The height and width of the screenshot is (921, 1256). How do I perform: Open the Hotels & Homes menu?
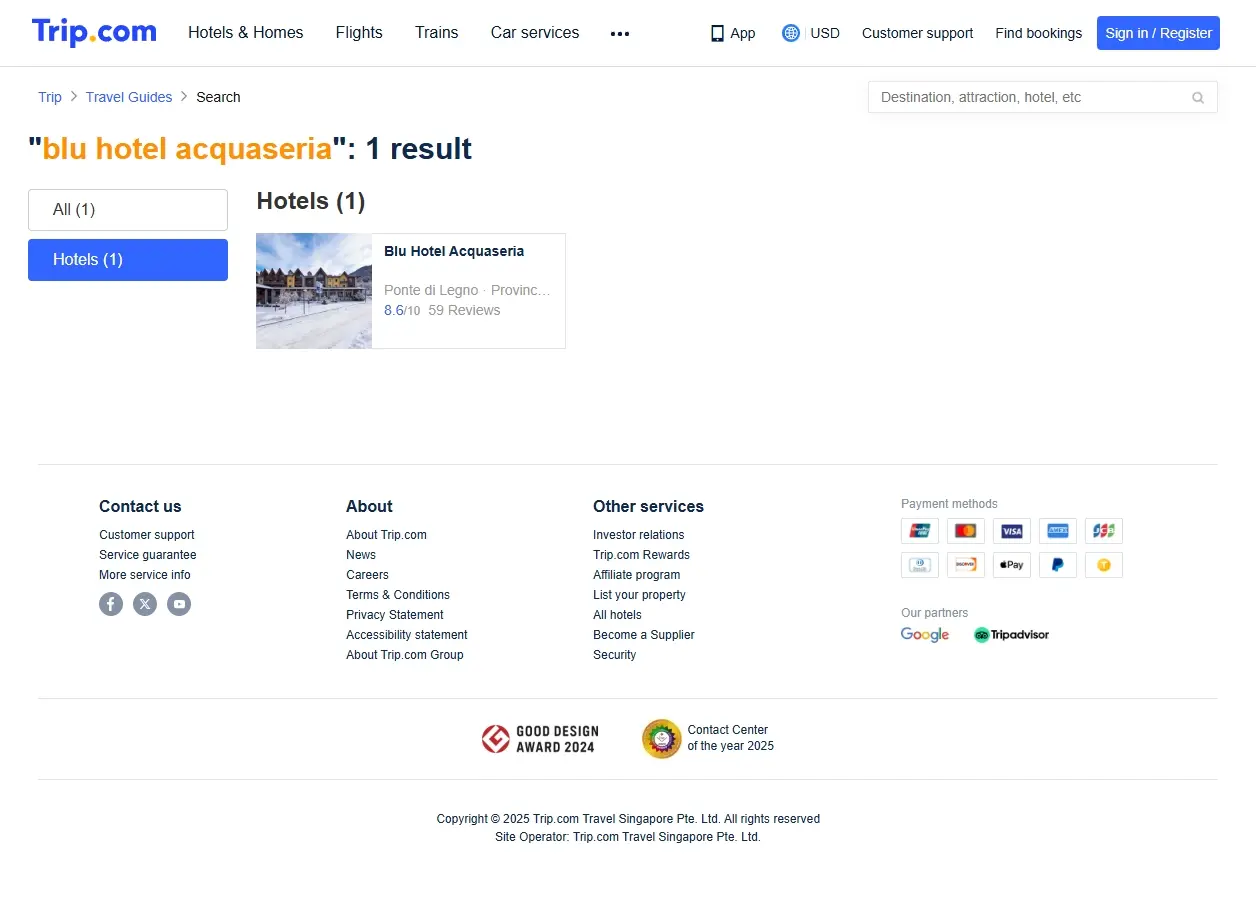[x=246, y=33]
